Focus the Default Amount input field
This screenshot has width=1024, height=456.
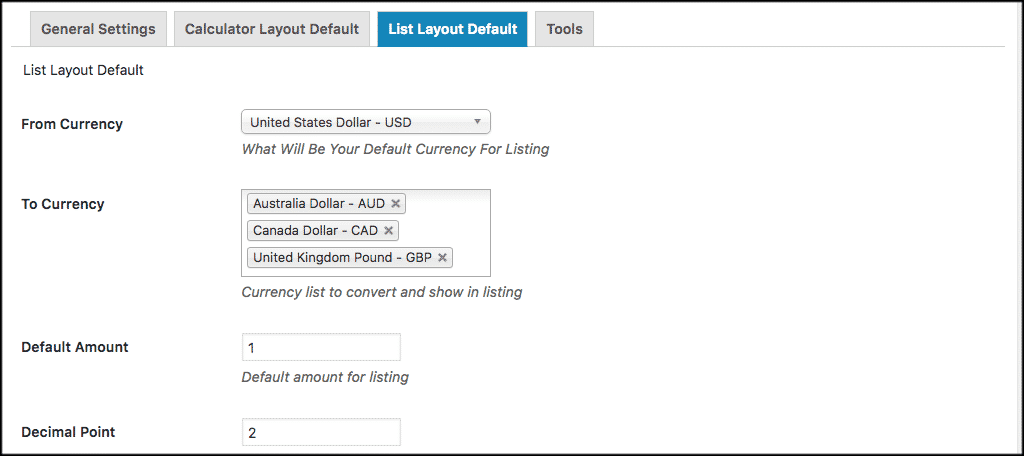pyautogui.click(x=321, y=348)
